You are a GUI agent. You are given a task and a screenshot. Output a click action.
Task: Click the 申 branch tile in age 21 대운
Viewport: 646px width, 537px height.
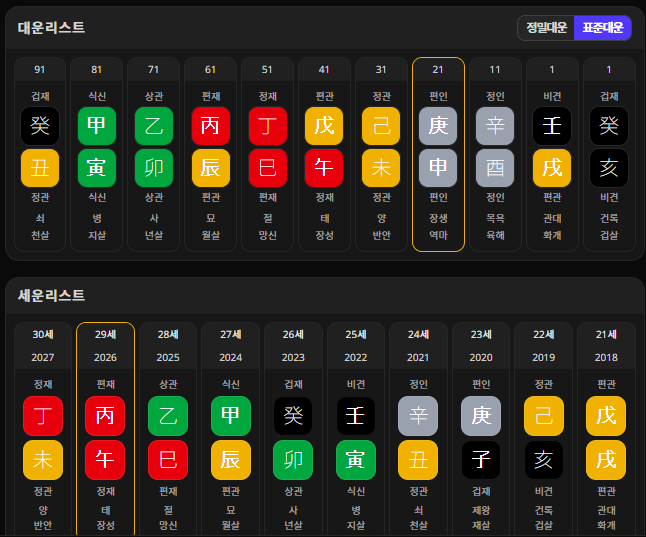tap(438, 168)
